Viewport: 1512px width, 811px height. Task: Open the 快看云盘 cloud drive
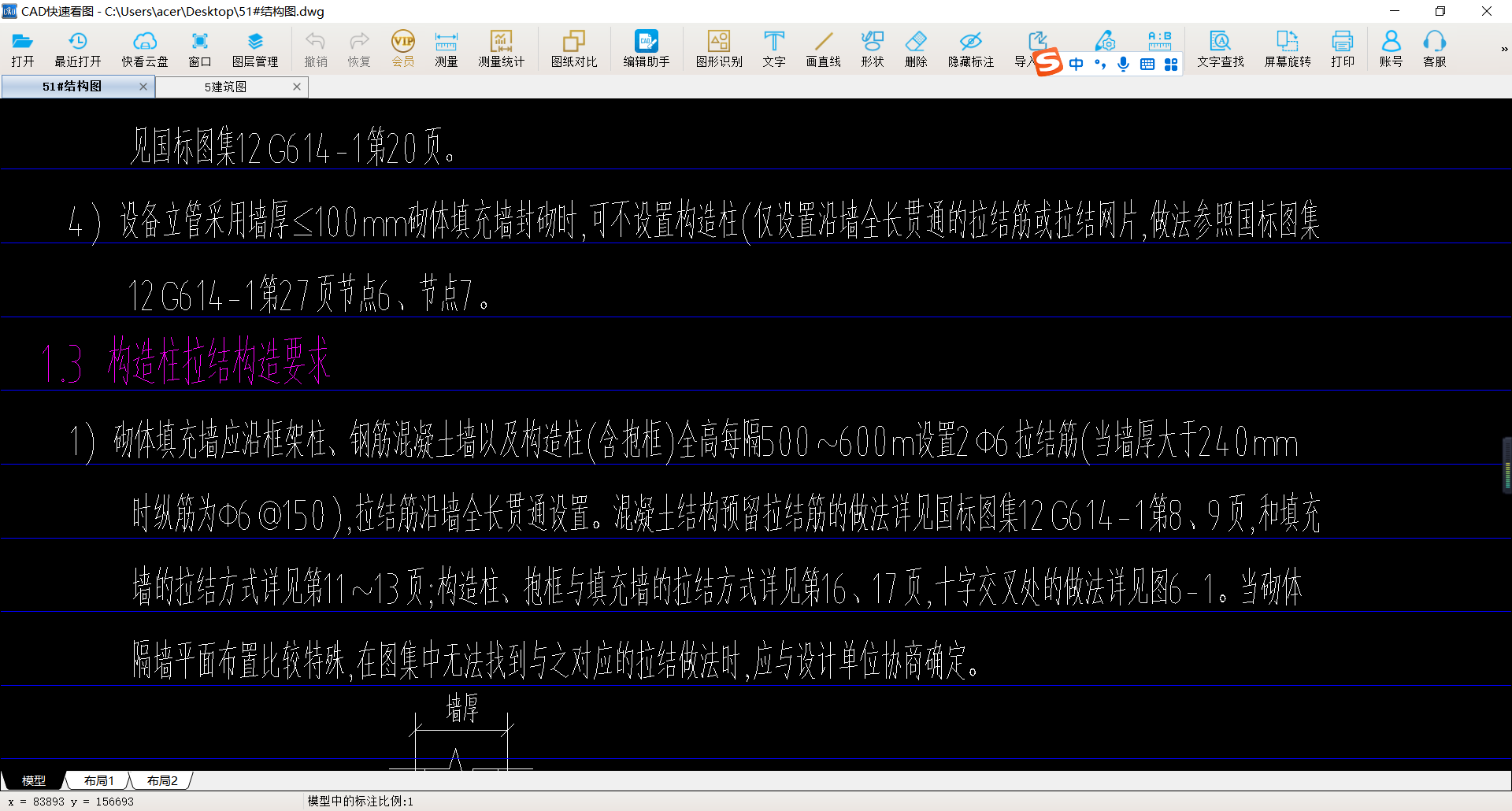145,50
